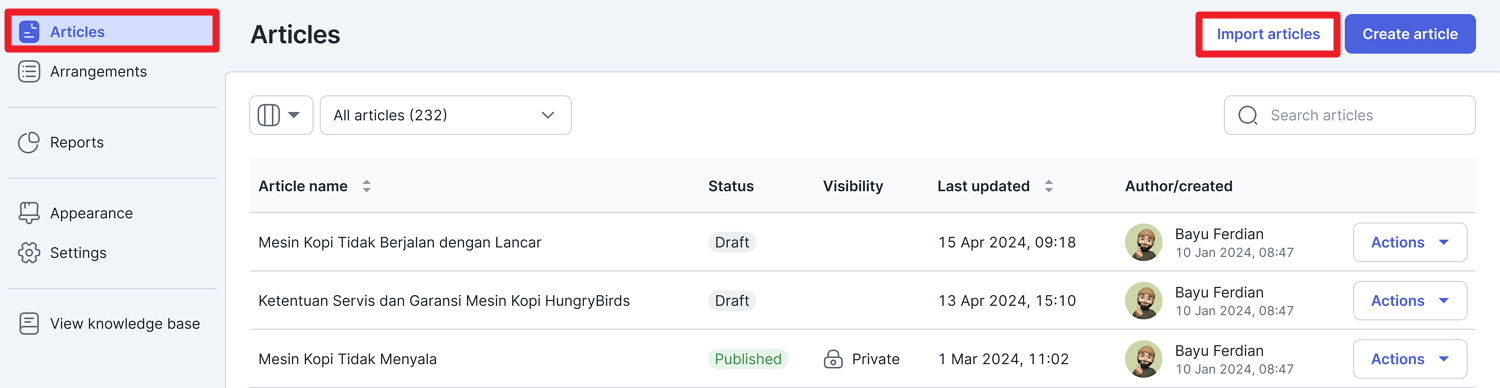Click the lock icon beside Private
Image resolution: width=1500 pixels, height=388 pixels.
coord(833,359)
